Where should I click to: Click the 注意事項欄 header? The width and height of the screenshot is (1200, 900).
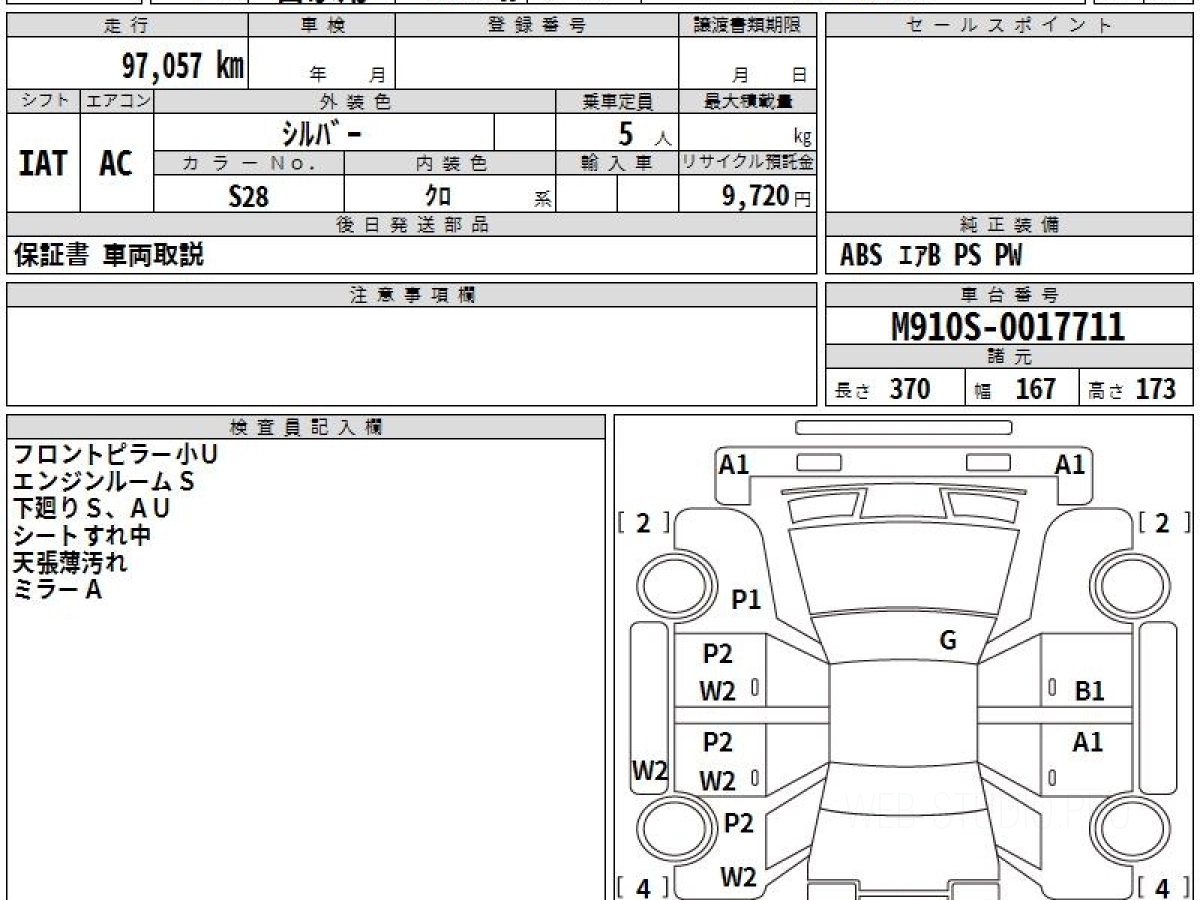pyautogui.click(x=412, y=295)
